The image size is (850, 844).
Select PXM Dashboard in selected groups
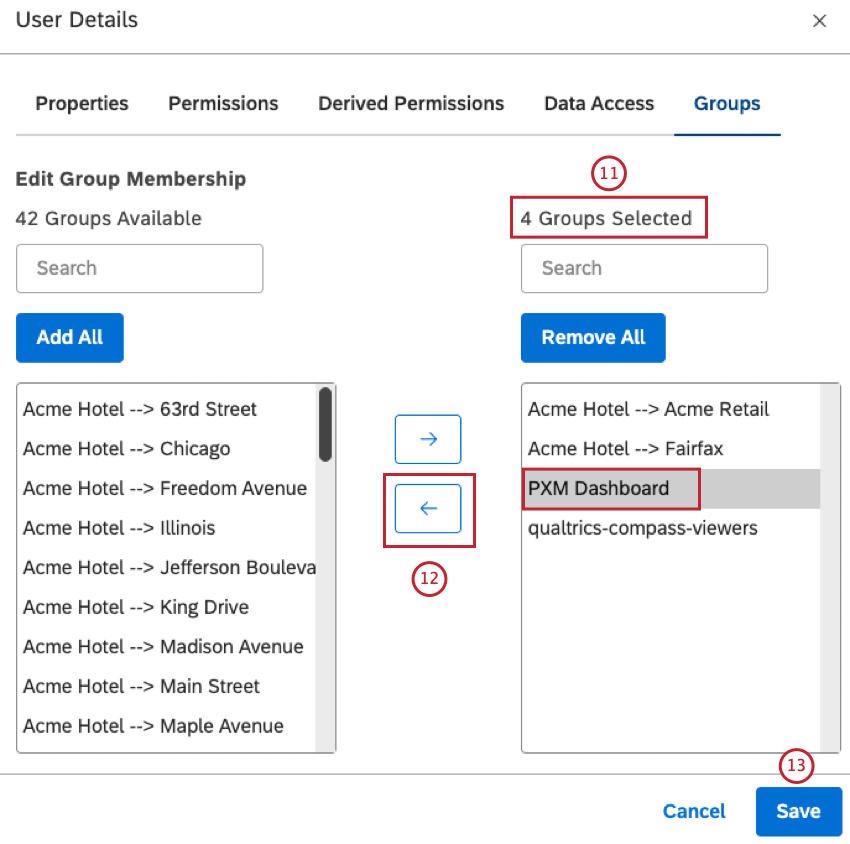pos(610,488)
